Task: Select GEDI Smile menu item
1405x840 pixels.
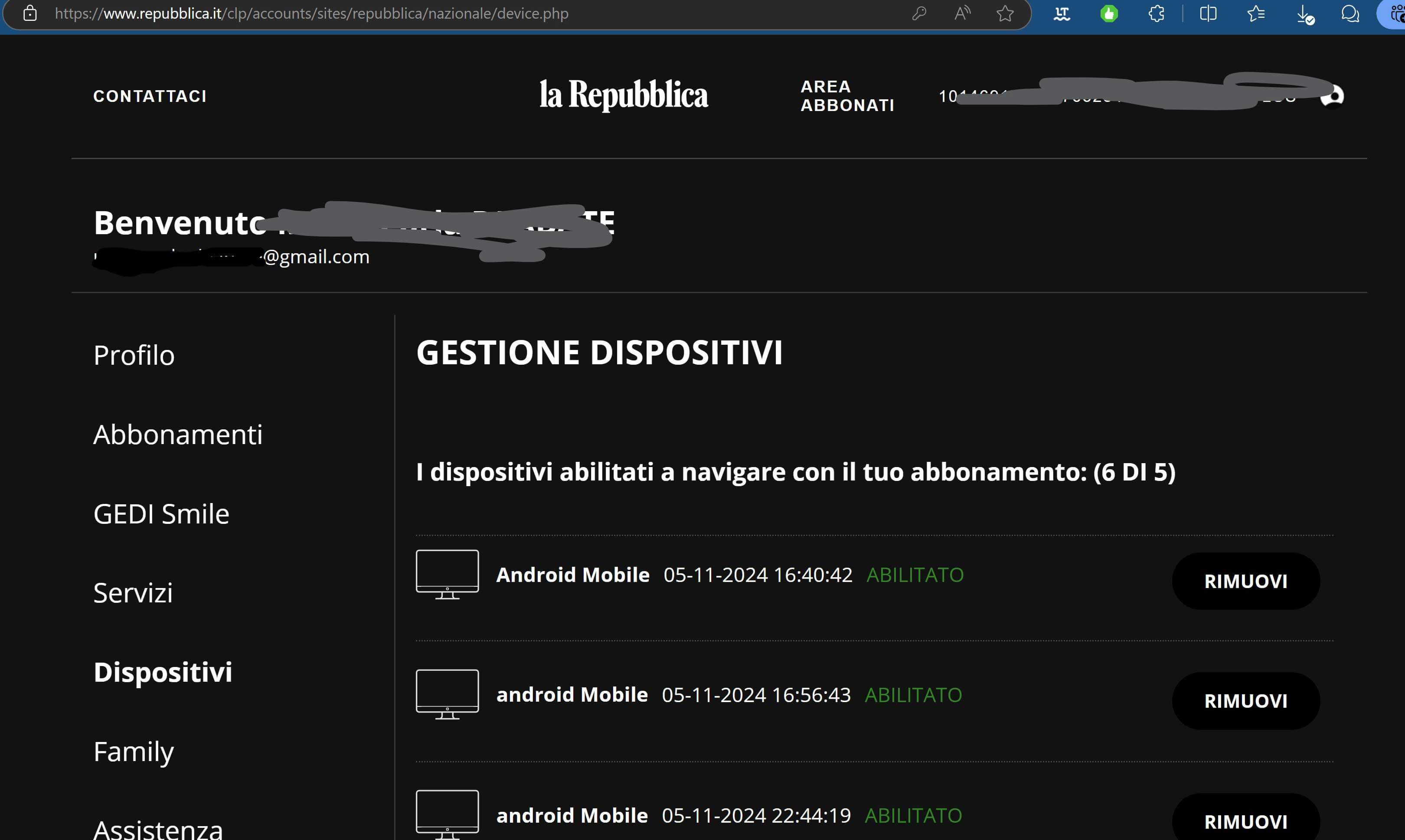Action: [161, 514]
